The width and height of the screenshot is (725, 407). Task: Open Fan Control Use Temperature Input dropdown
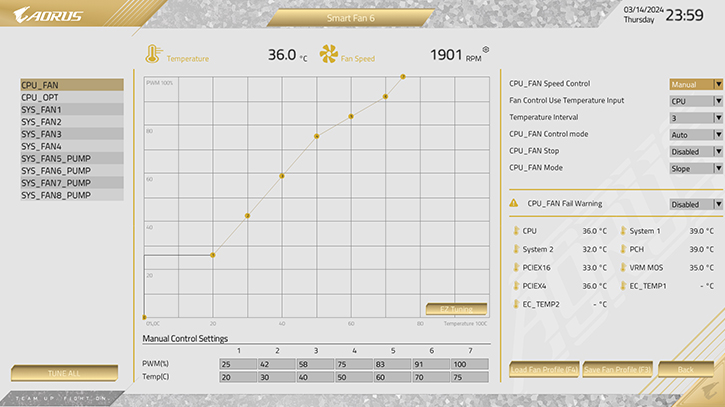(x=696, y=101)
